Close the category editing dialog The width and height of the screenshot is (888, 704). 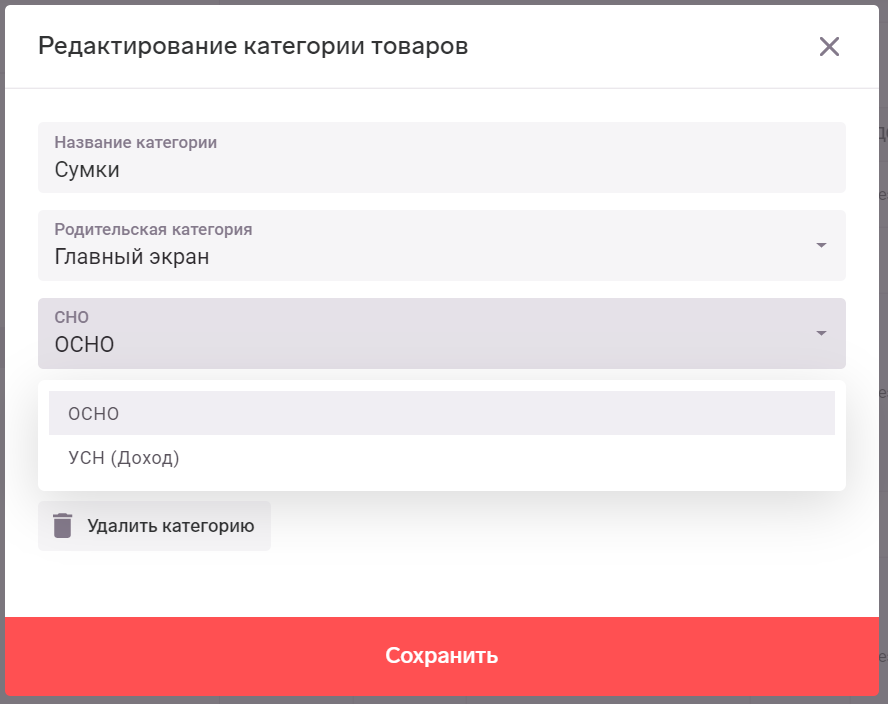829,46
